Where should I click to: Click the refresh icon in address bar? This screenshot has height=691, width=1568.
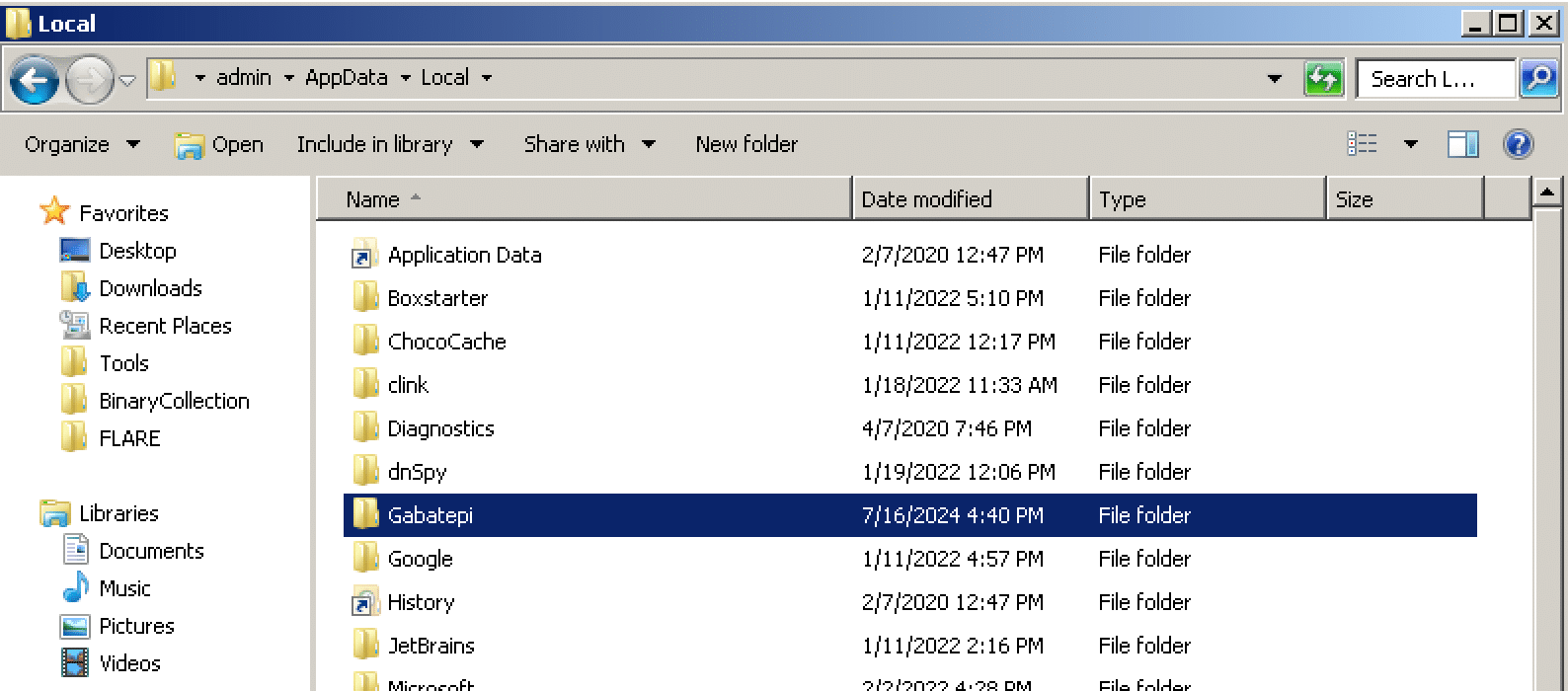1323,78
